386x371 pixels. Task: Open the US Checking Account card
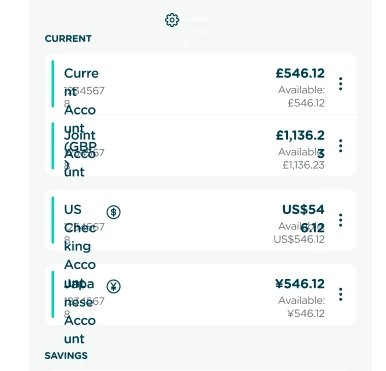(200, 220)
